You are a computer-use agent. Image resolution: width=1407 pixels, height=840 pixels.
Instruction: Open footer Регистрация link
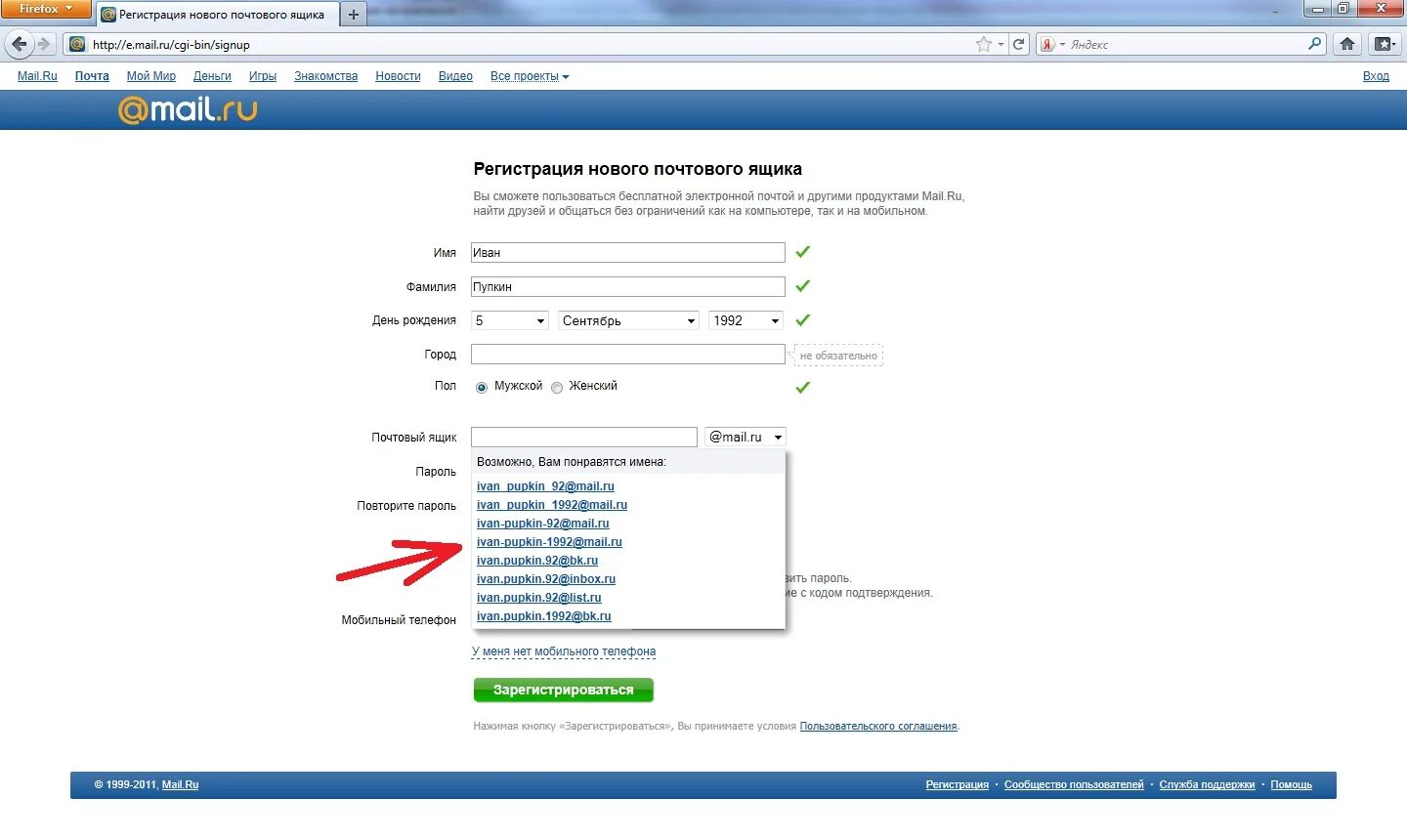pyautogui.click(x=958, y=784)
